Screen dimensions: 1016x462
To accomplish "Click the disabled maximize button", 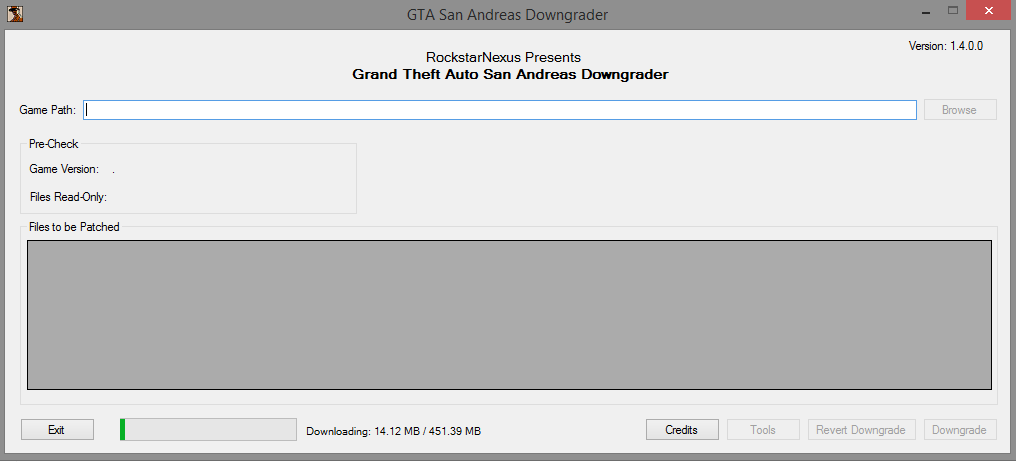I will [x=952, y=11].
